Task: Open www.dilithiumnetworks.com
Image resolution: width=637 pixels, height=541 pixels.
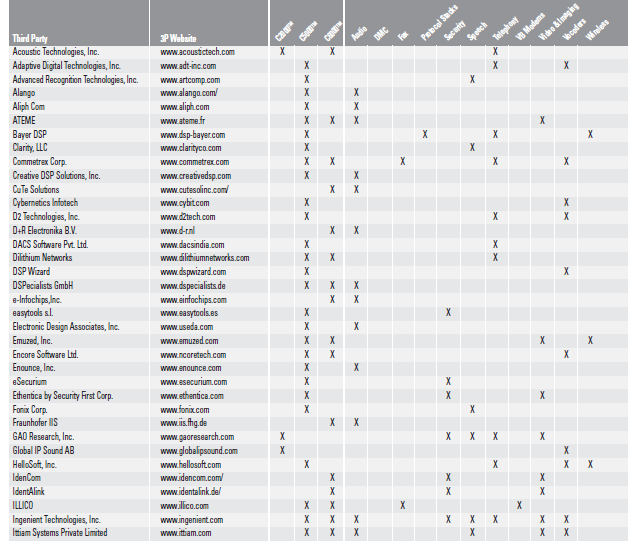Action: 205,258
